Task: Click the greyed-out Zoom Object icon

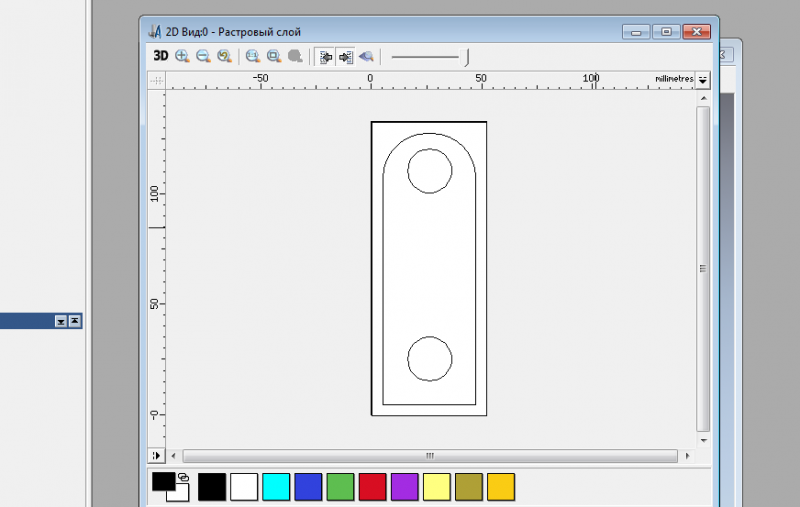Action: 295,56
